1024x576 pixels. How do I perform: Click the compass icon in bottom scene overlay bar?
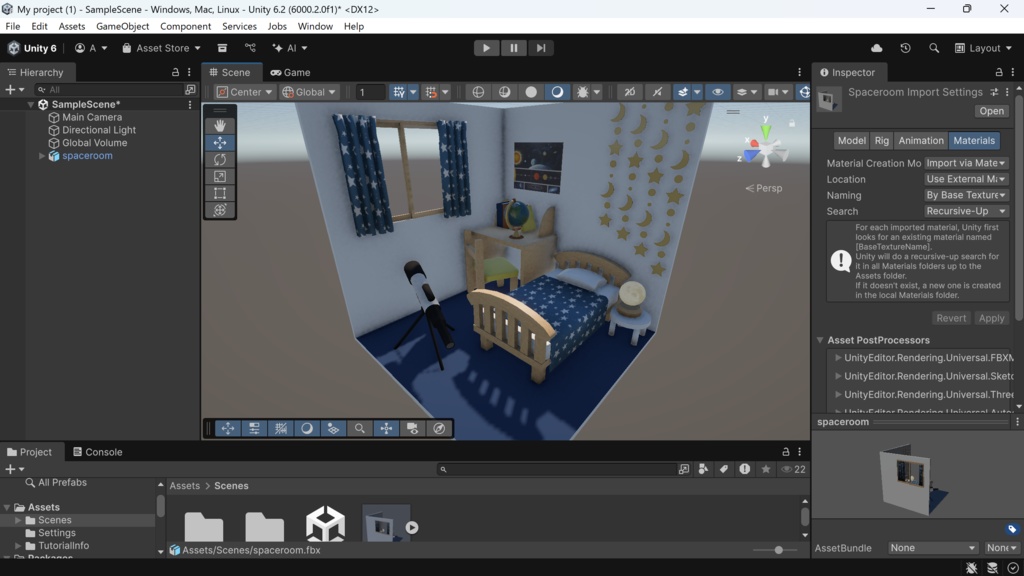click(440, 428)
